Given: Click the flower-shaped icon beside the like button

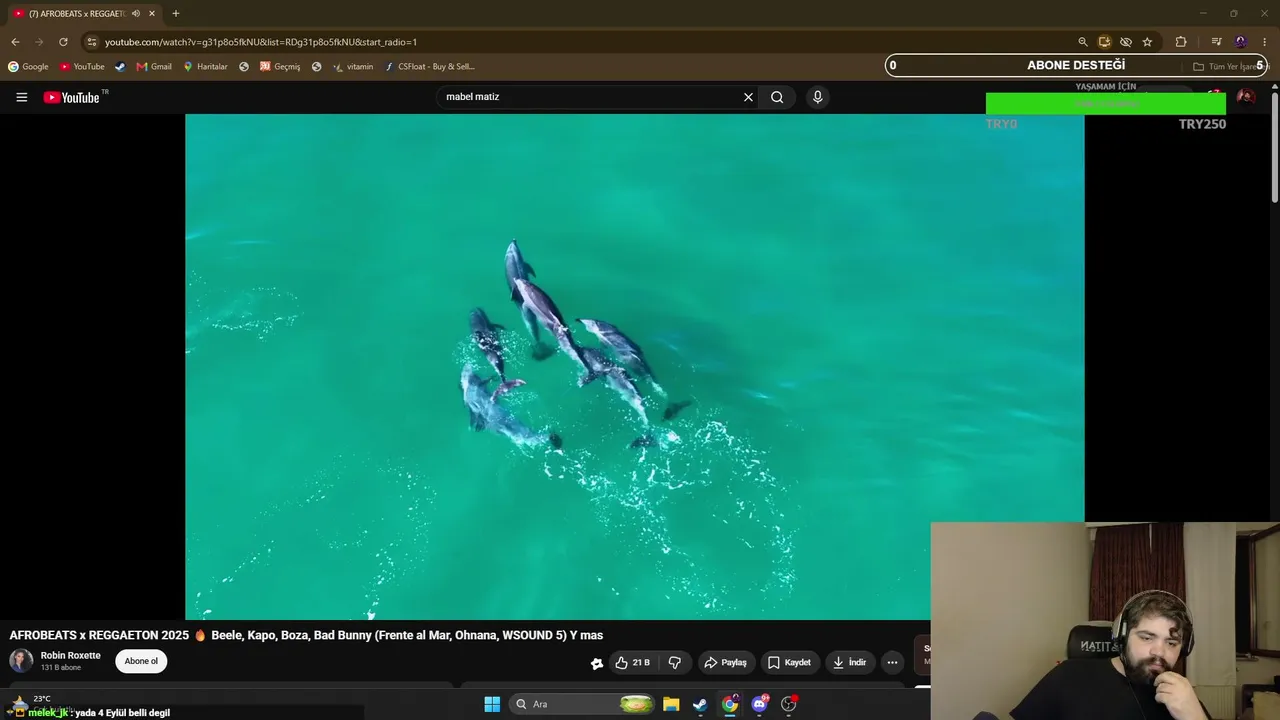Looking at the screenshot, I should pyautogui.click(x=597, y=663).
